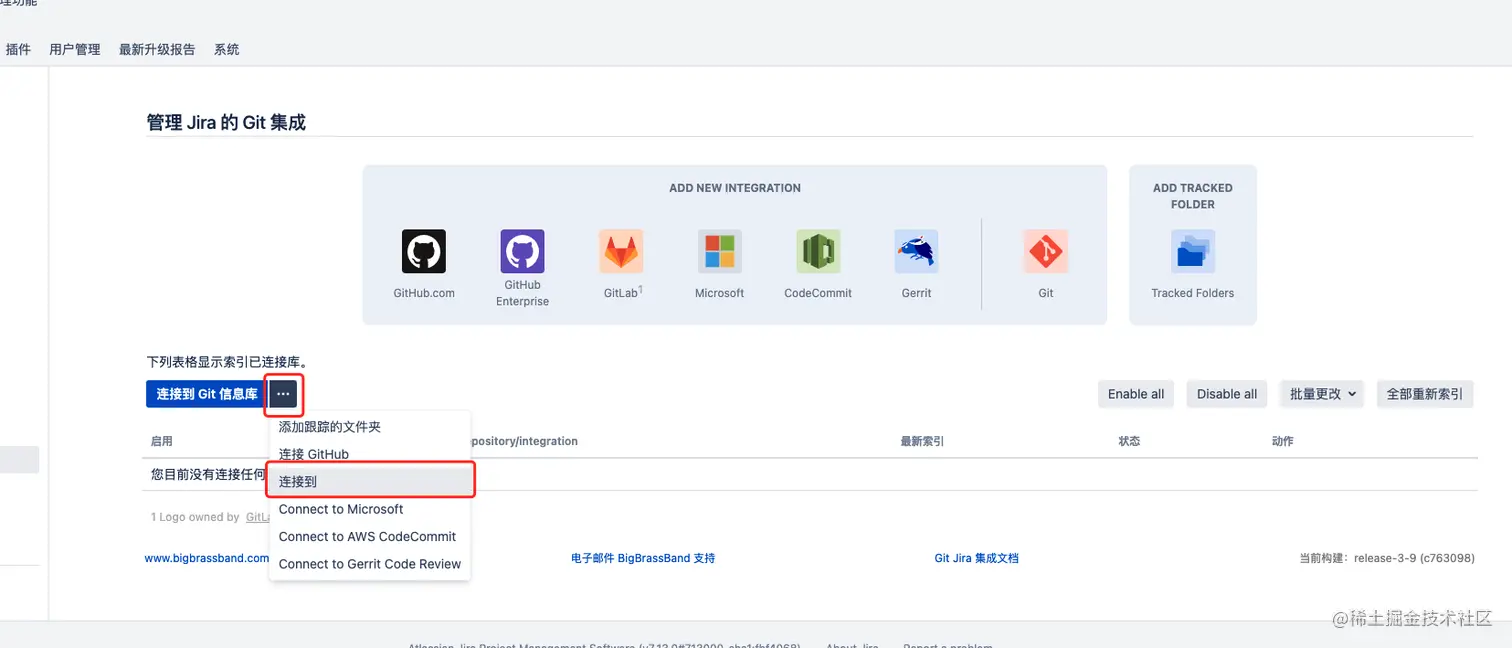This screenshot has width=1512, height=648.
Task: Open the Tracked Folders icon
Action: pos(1193,252)
